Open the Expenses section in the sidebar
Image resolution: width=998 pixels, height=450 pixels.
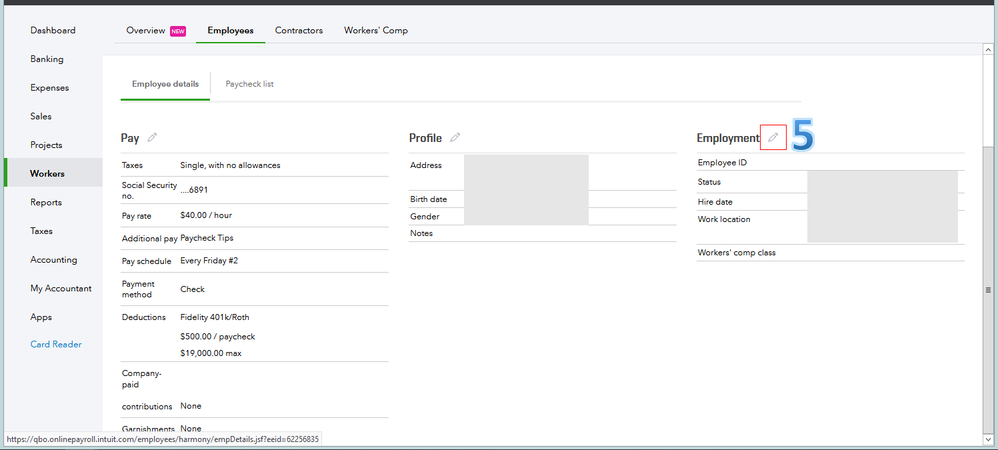pos(50,88)
